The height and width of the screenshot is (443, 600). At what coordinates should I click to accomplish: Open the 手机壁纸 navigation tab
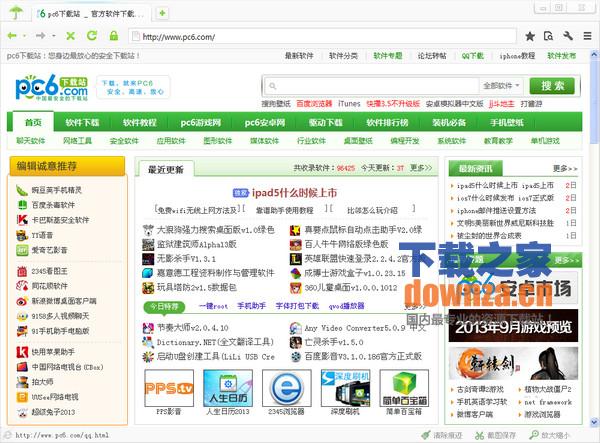[x=507, y=122]
